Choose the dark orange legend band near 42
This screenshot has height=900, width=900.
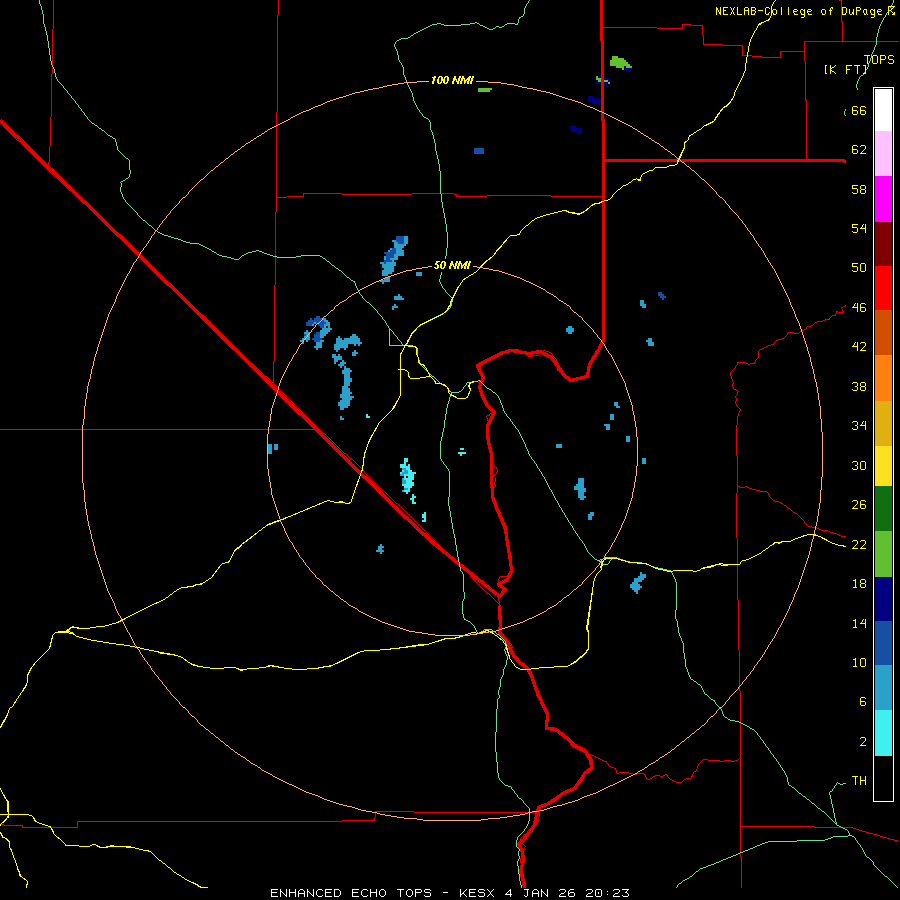pyautogui.click(x=883, y=332)
